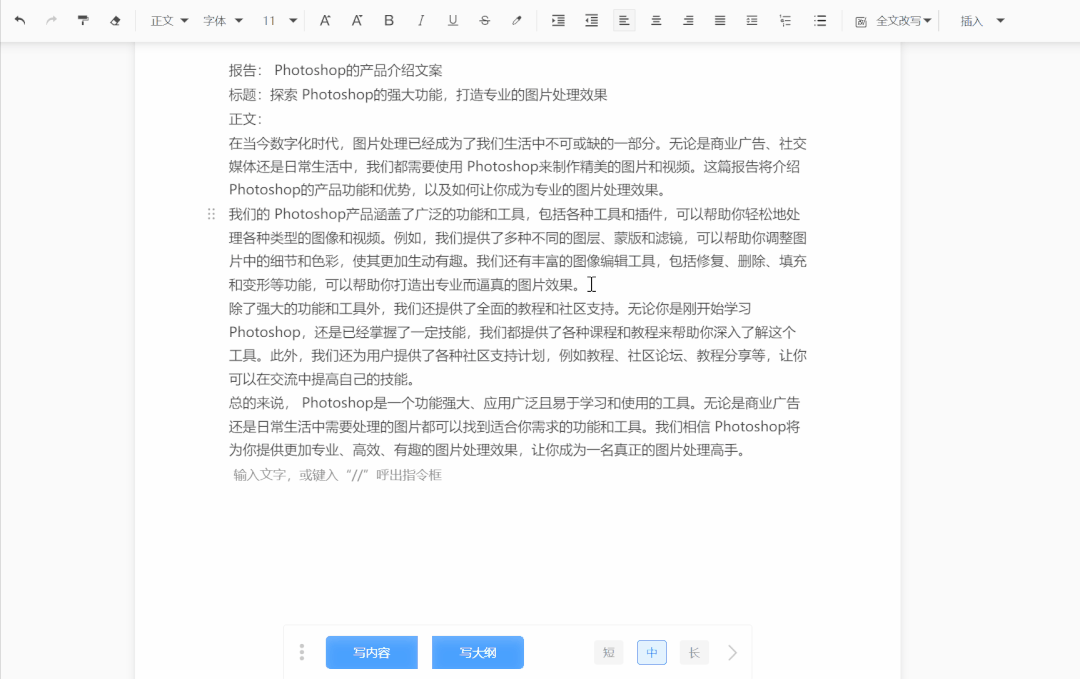Open the 字体 font dropdown

[x=222, y=21]
